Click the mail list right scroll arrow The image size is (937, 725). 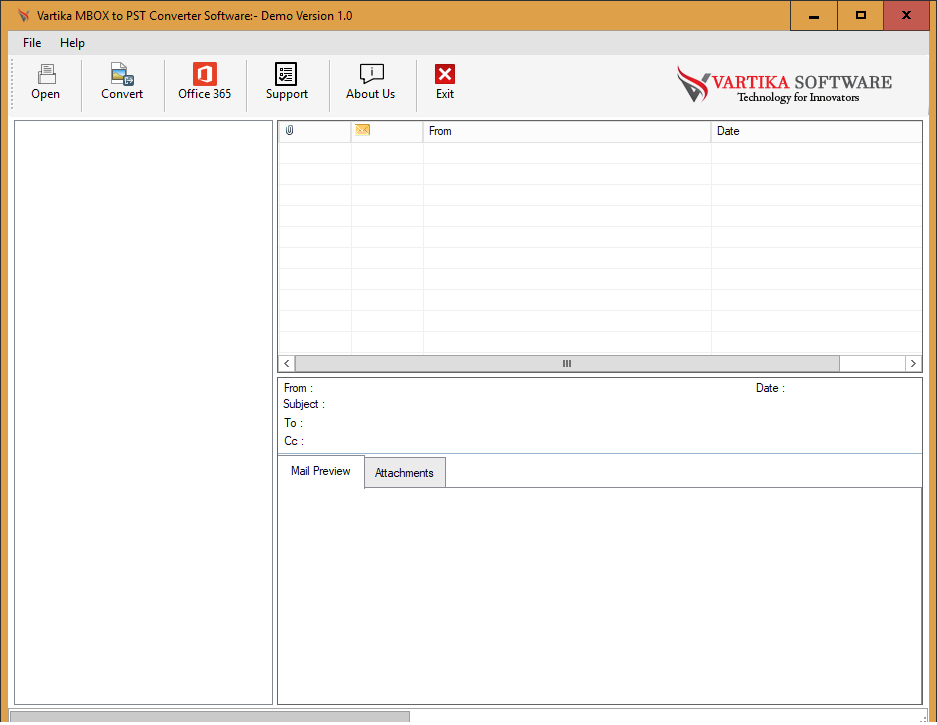913,363
